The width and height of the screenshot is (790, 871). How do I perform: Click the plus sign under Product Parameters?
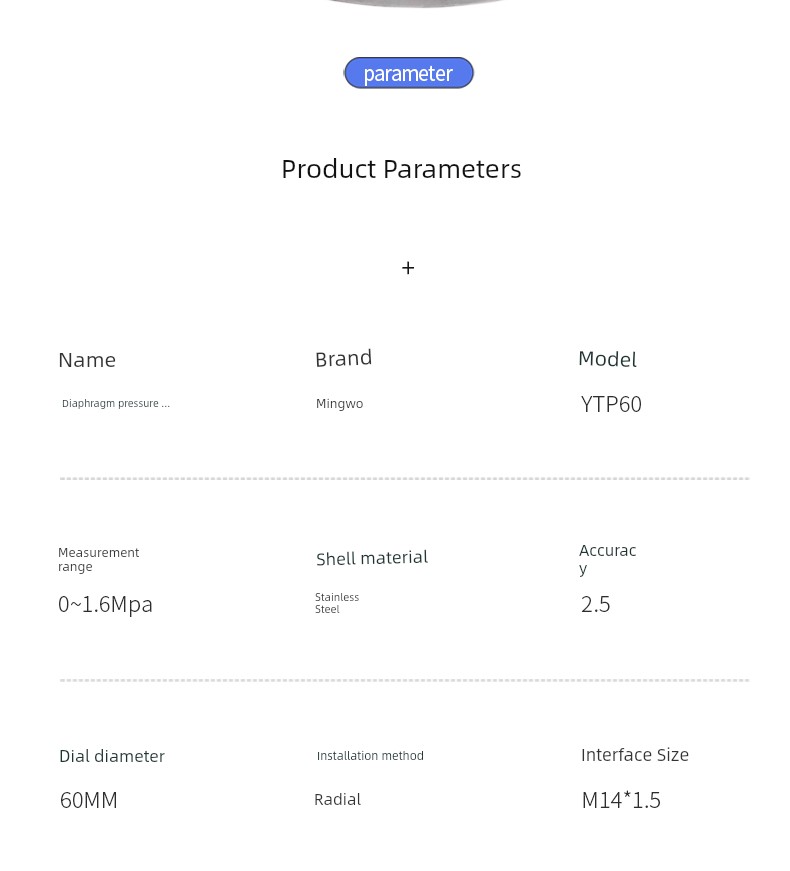408,268
